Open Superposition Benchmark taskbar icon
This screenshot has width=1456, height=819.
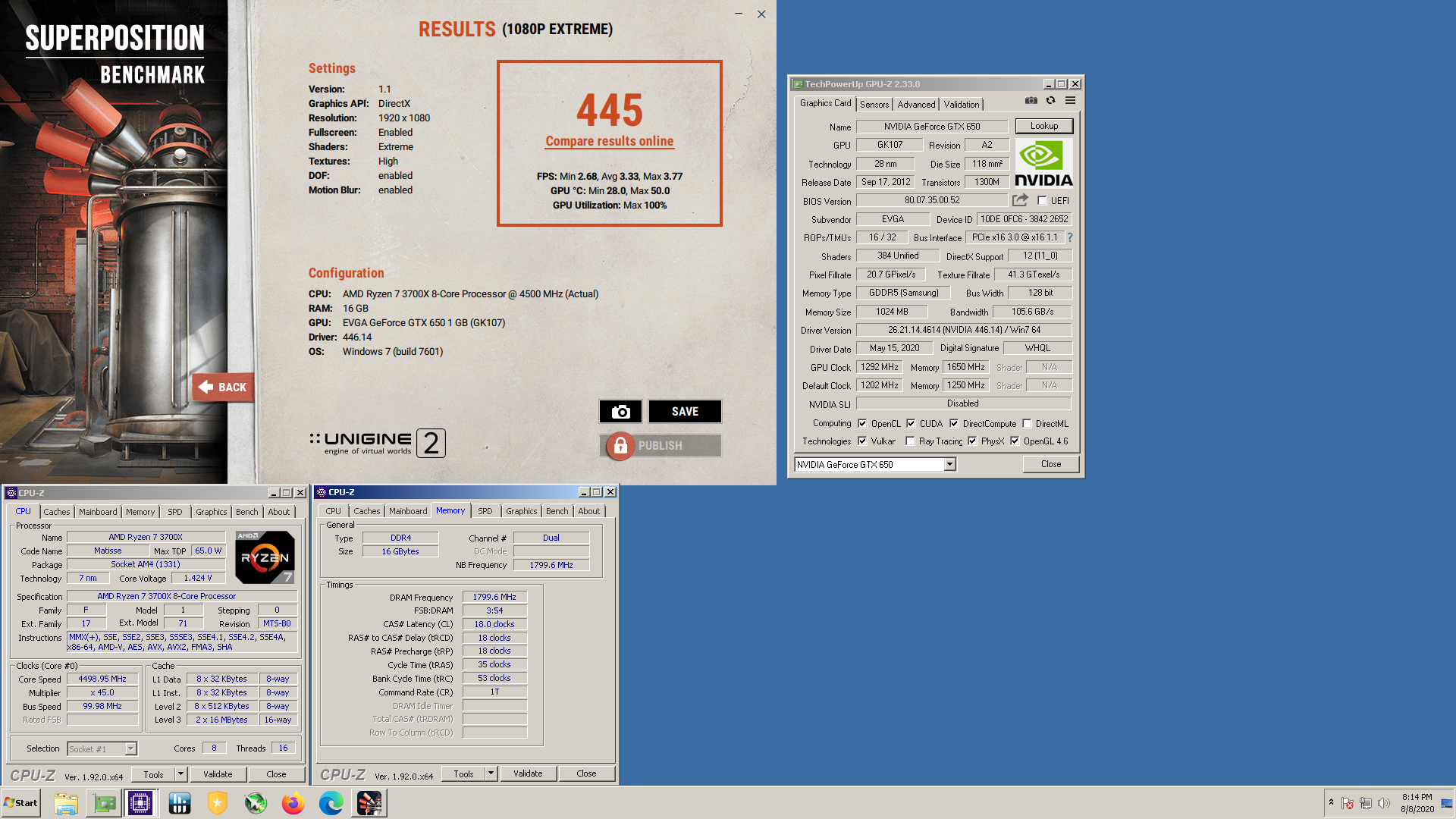[x=369, y=803]
